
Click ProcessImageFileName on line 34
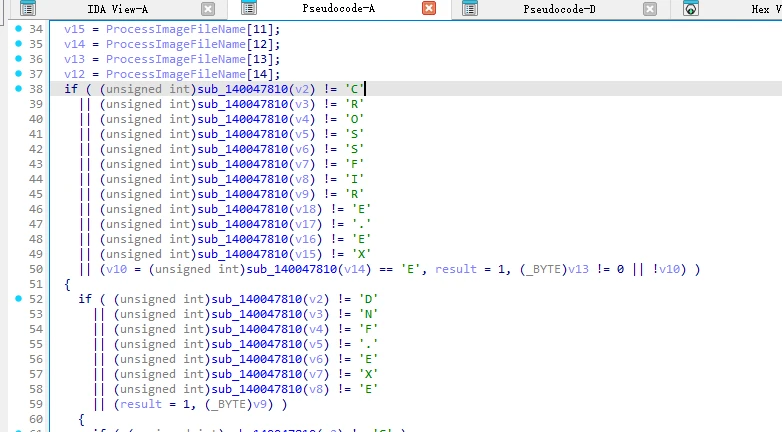pyautogui.click(x=176, y=29)
